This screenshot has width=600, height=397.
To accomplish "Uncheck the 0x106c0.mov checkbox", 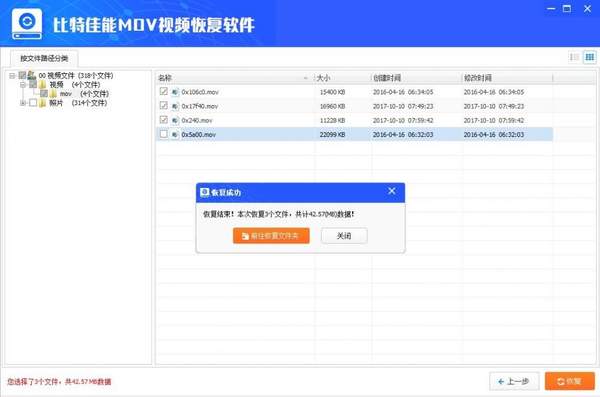I will [x=163, y=91].
